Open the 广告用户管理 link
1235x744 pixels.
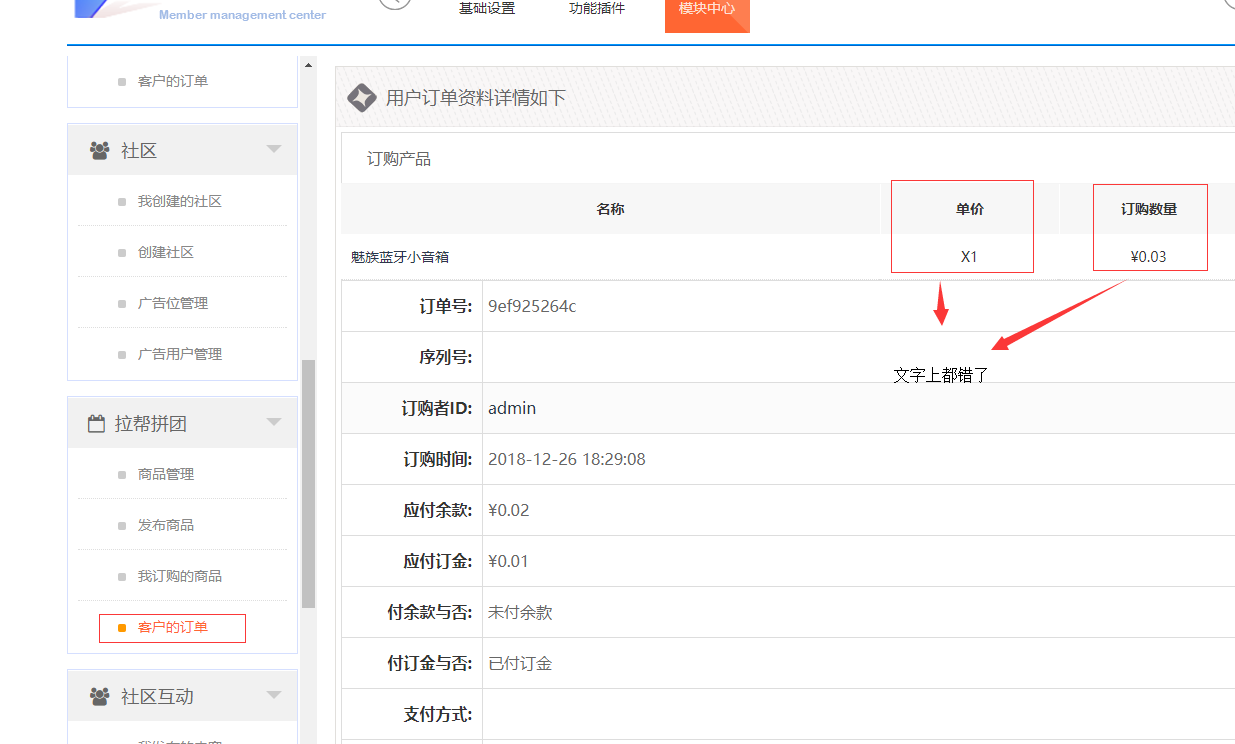(180, 354)
